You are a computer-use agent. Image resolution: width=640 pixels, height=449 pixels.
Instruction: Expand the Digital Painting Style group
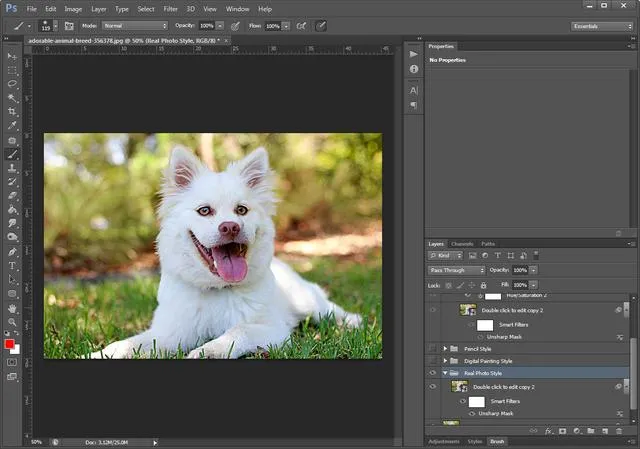(x=445, y=361)
